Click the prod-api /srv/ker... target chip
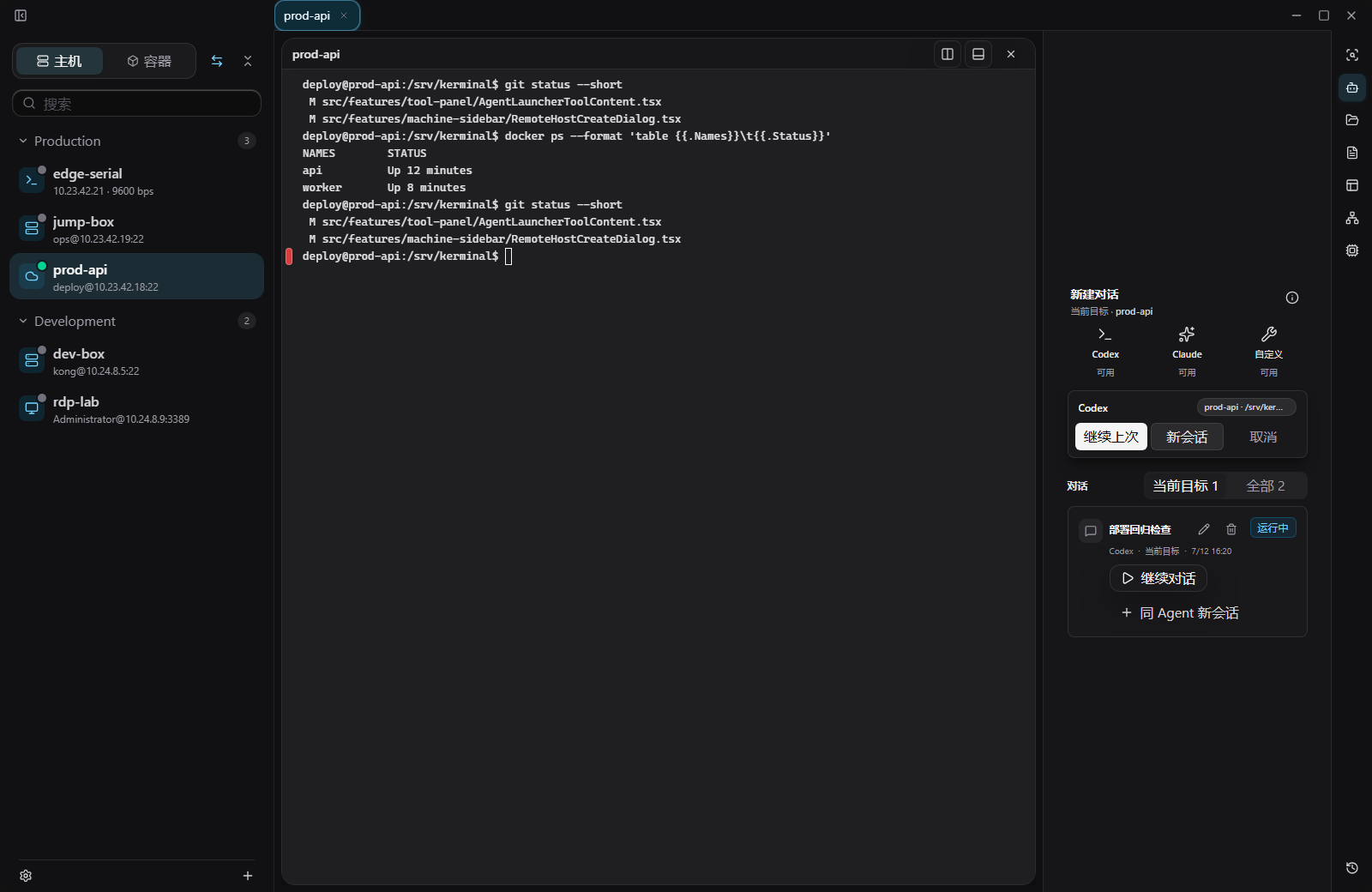 point(1247,407)
